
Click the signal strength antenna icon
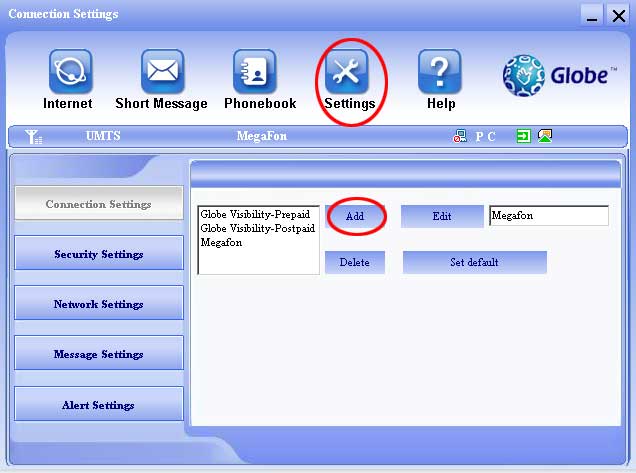click(33, 137)
